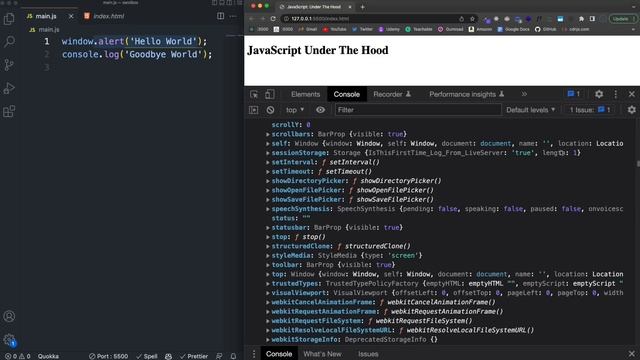Click the Quokka status bar item

click(x=48, y=356)
